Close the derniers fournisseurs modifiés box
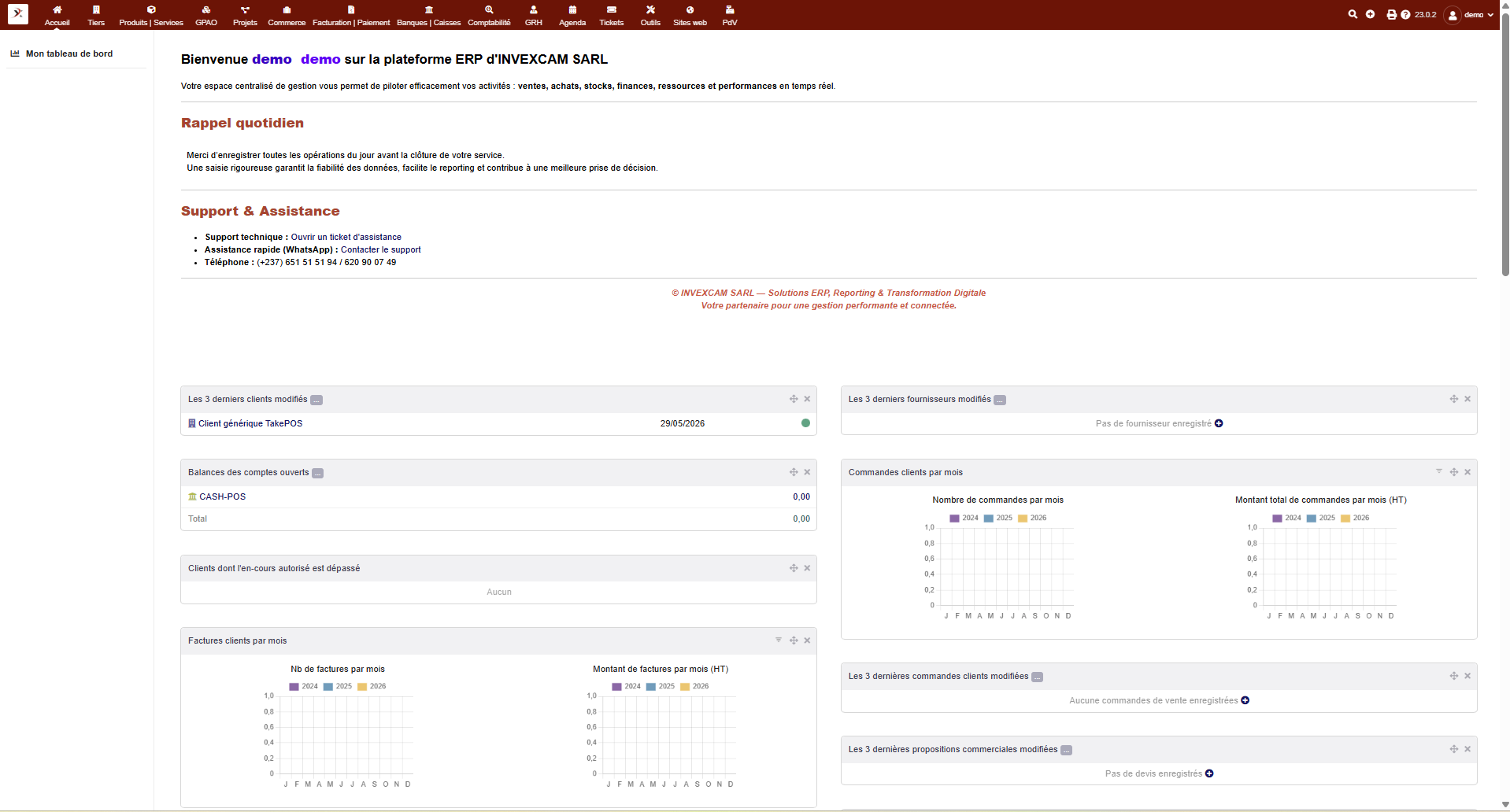The height and width of the screenshot is (812, 1510). click(x=1467, y=399)
